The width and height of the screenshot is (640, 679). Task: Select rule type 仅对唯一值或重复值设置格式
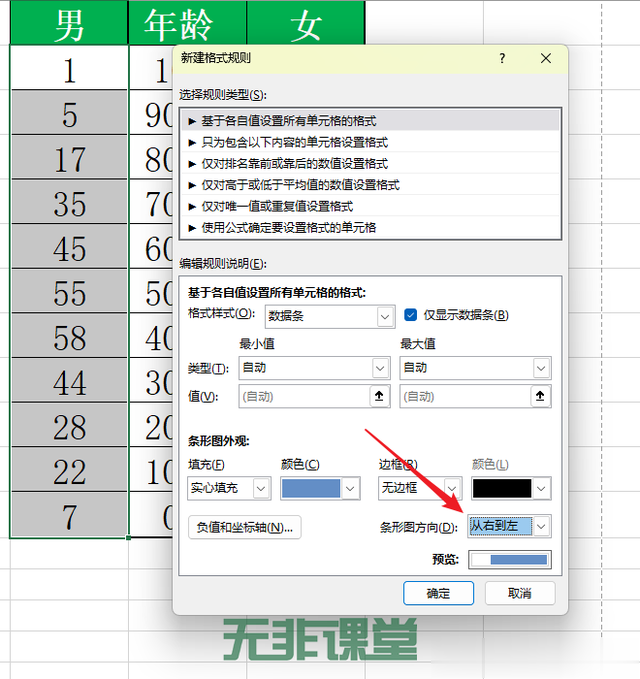(x=371, y=206)
